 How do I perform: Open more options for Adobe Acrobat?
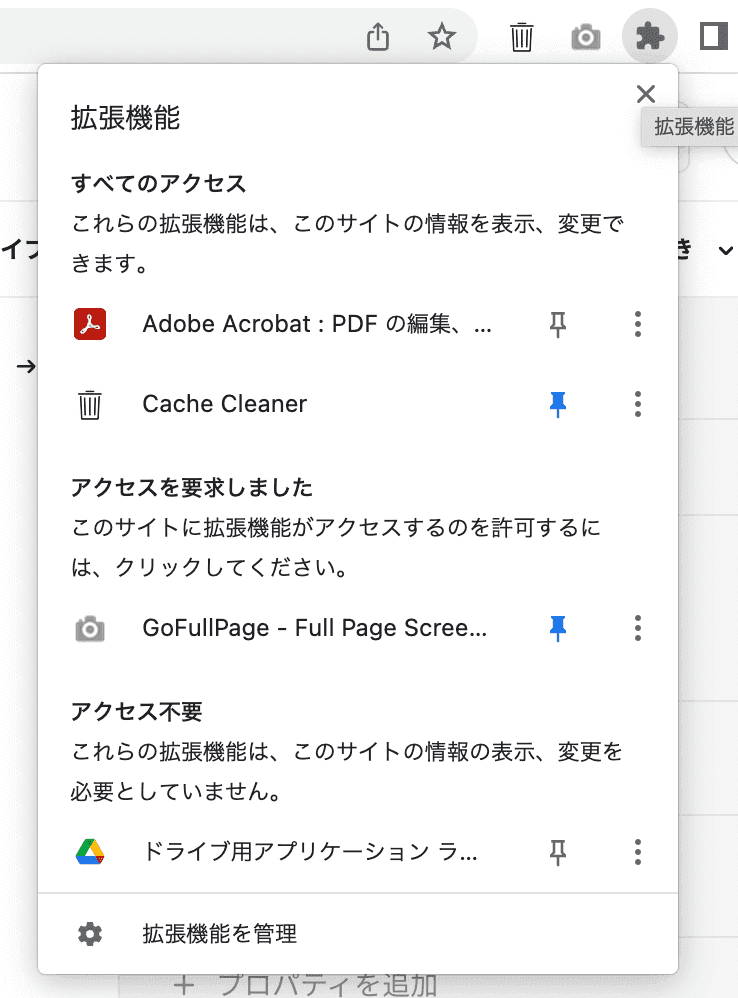coord(638,324)
